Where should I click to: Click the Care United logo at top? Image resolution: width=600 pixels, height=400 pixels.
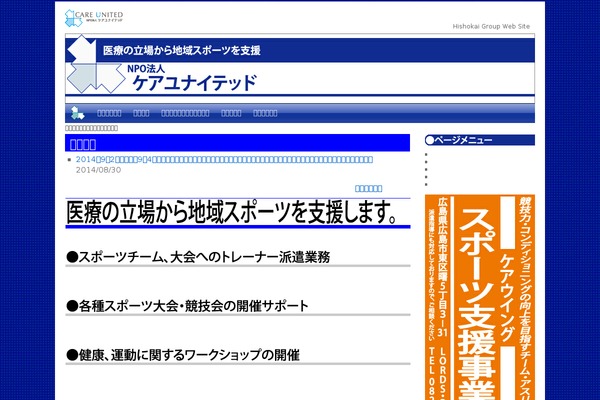[x=94, y=18]
